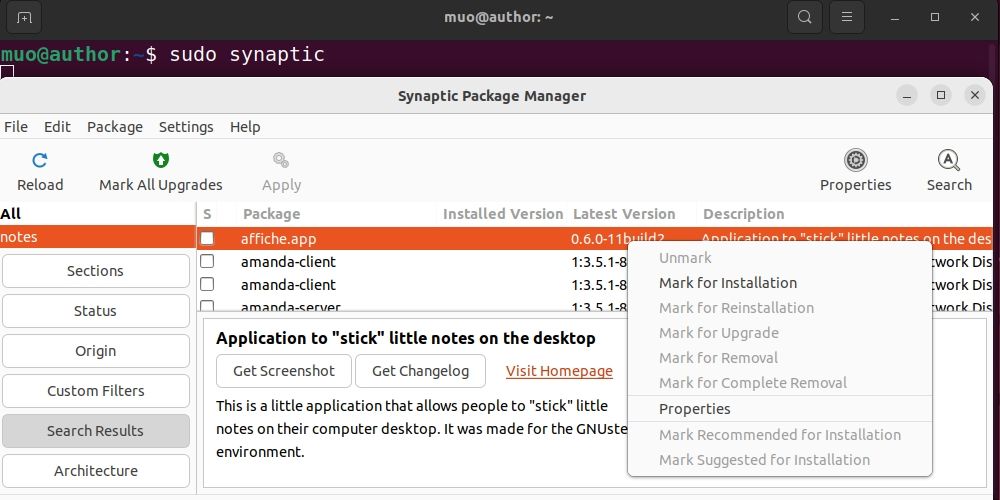Toggle the second amanda-client package checkbox
The image size is (1000, 500).
coord(207,285)
